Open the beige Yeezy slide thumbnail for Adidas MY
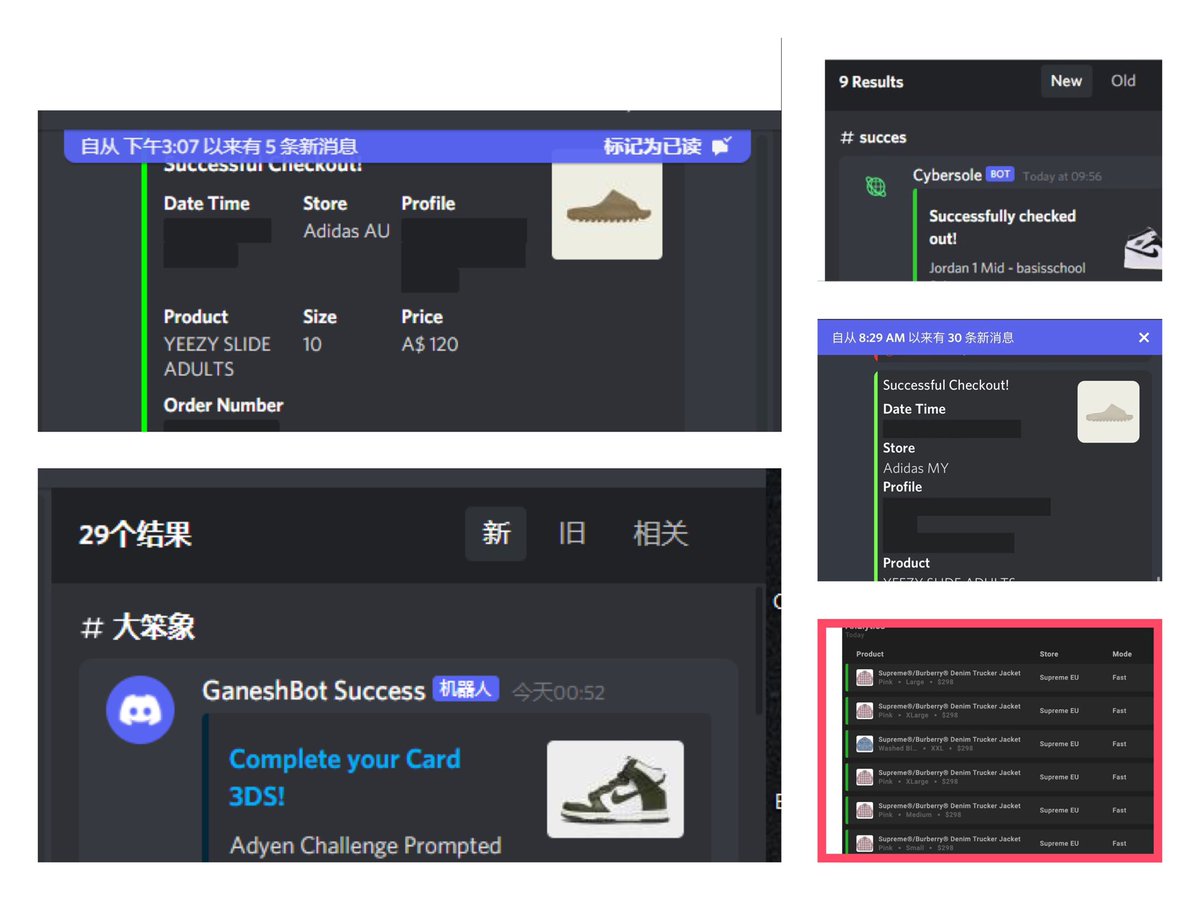Screen dimensions: 1200x900 1108,412
